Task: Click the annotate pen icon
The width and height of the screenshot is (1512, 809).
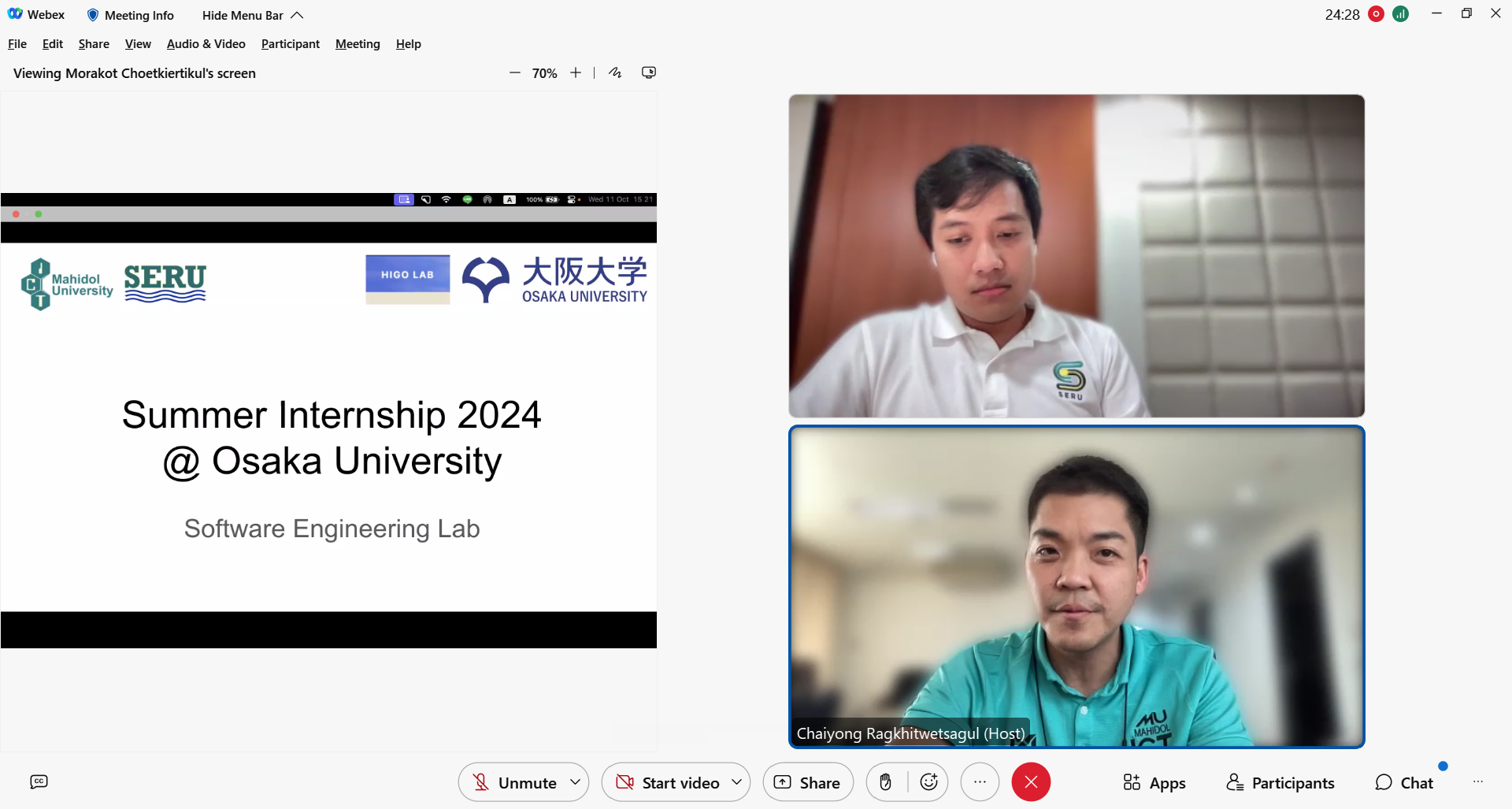Action: pyautogui.click(x=615, y=72)
